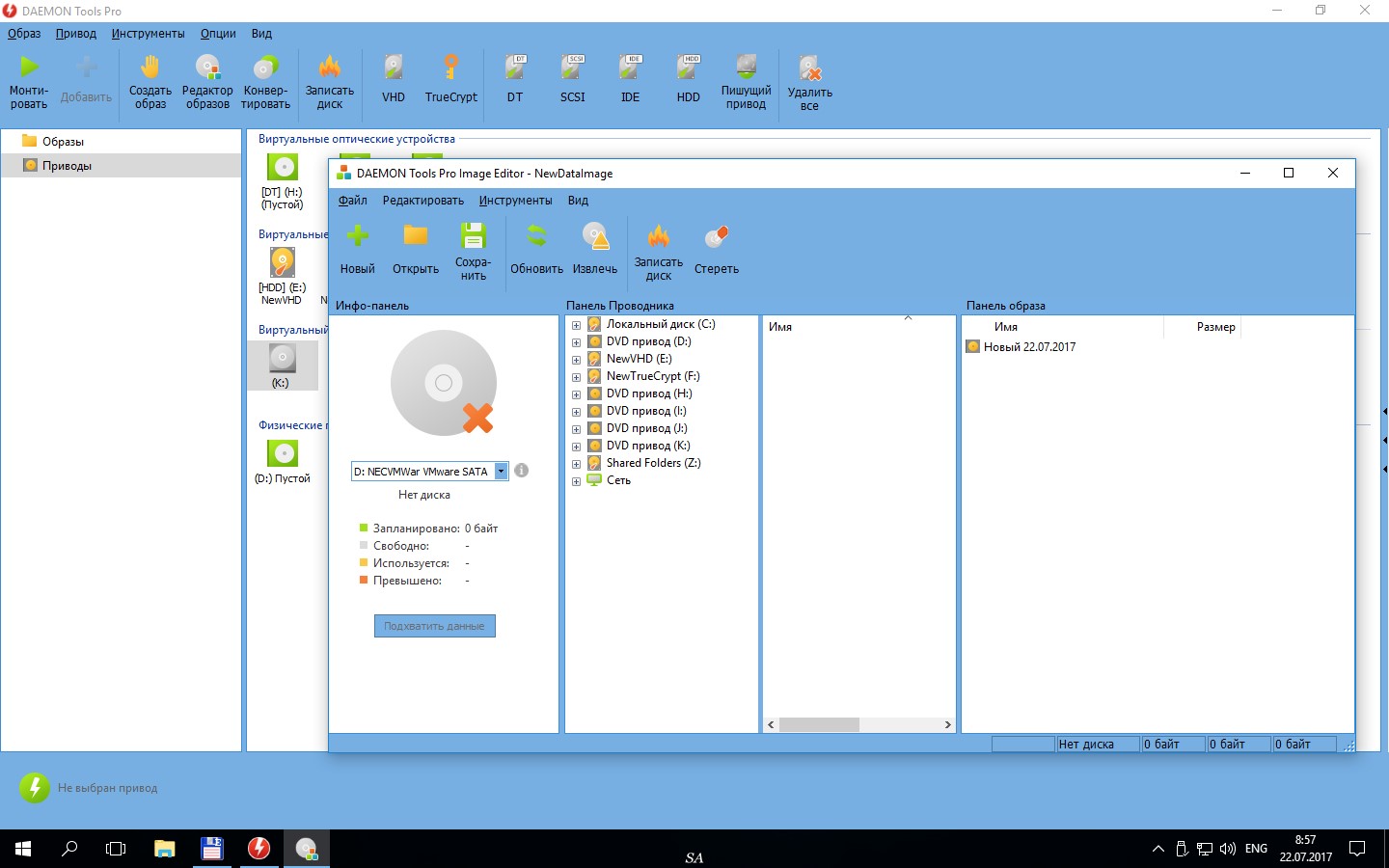Click Записать диск in Image Editor toolbar
Viewport: 1389px width, 868px height.
click(659, 252)
